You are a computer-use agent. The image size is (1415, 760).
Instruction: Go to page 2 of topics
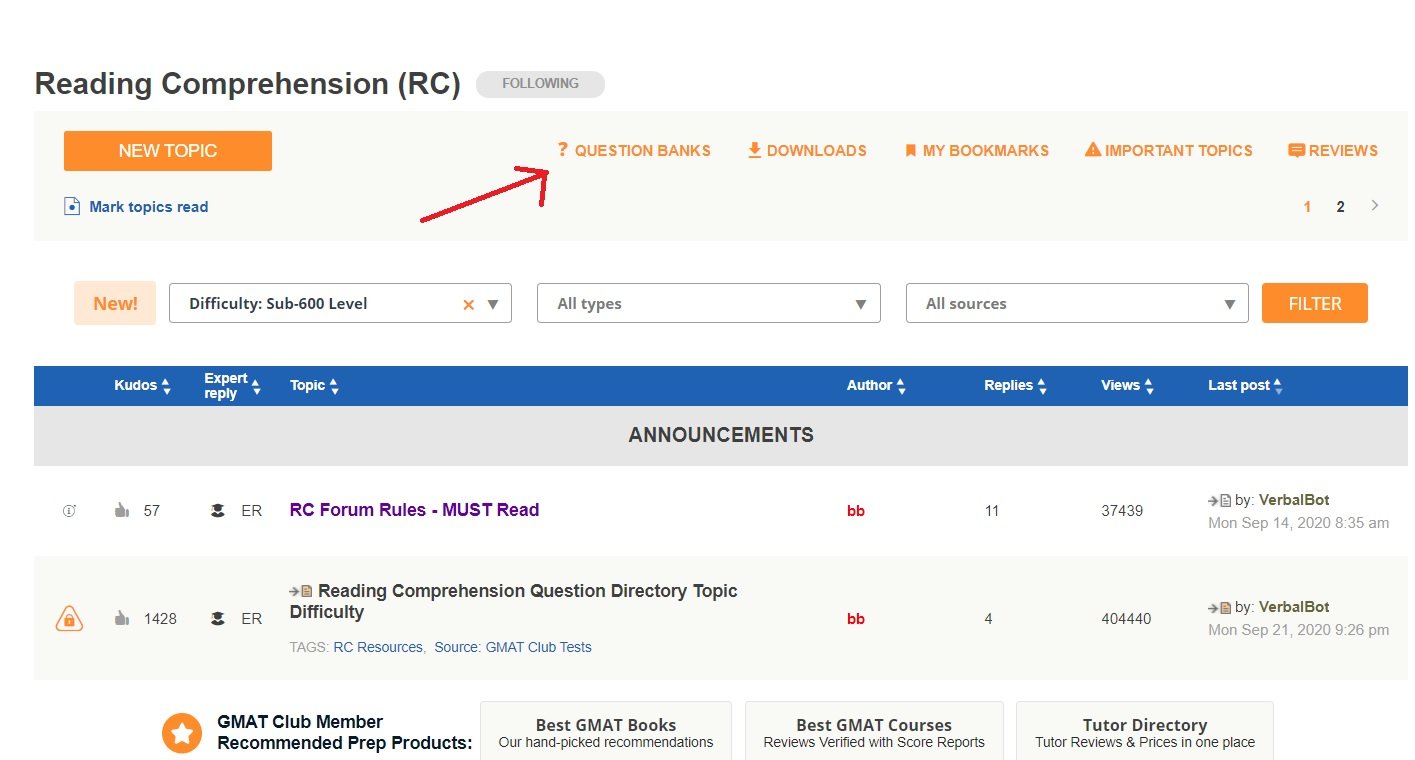1340,207
